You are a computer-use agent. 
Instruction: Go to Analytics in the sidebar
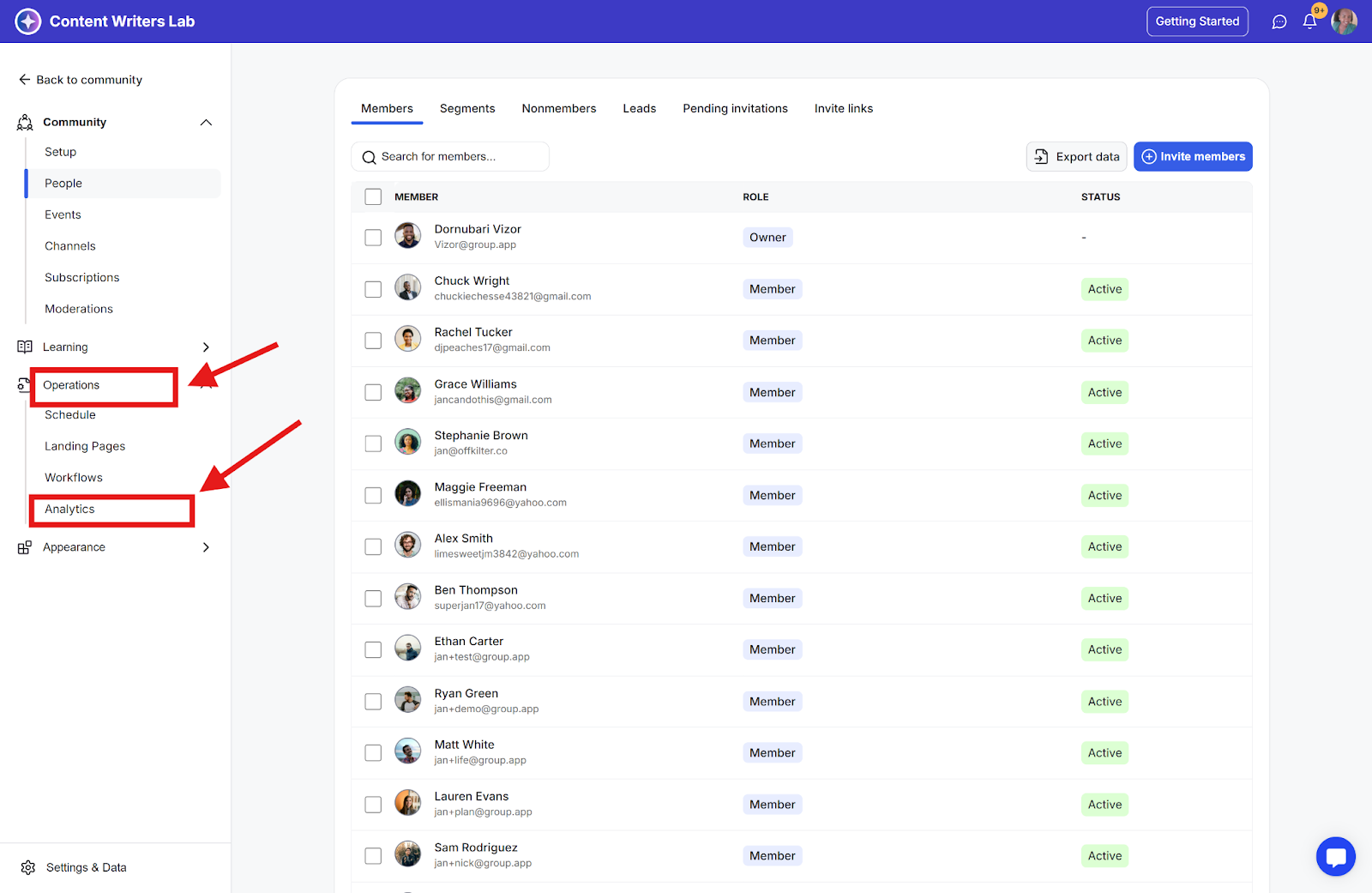tap(70, 509)
